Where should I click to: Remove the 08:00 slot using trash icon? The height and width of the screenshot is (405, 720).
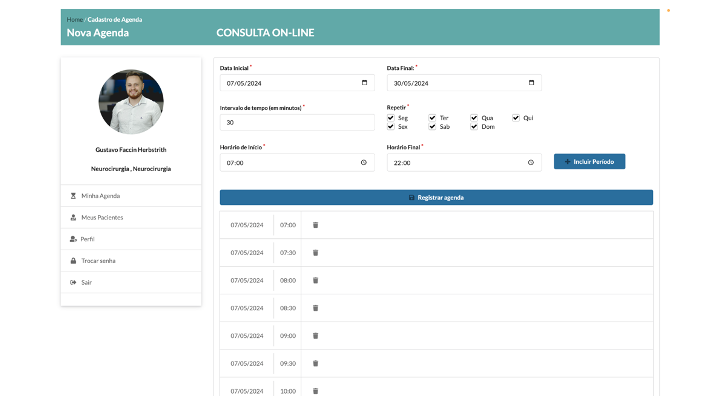click(315, 280)
